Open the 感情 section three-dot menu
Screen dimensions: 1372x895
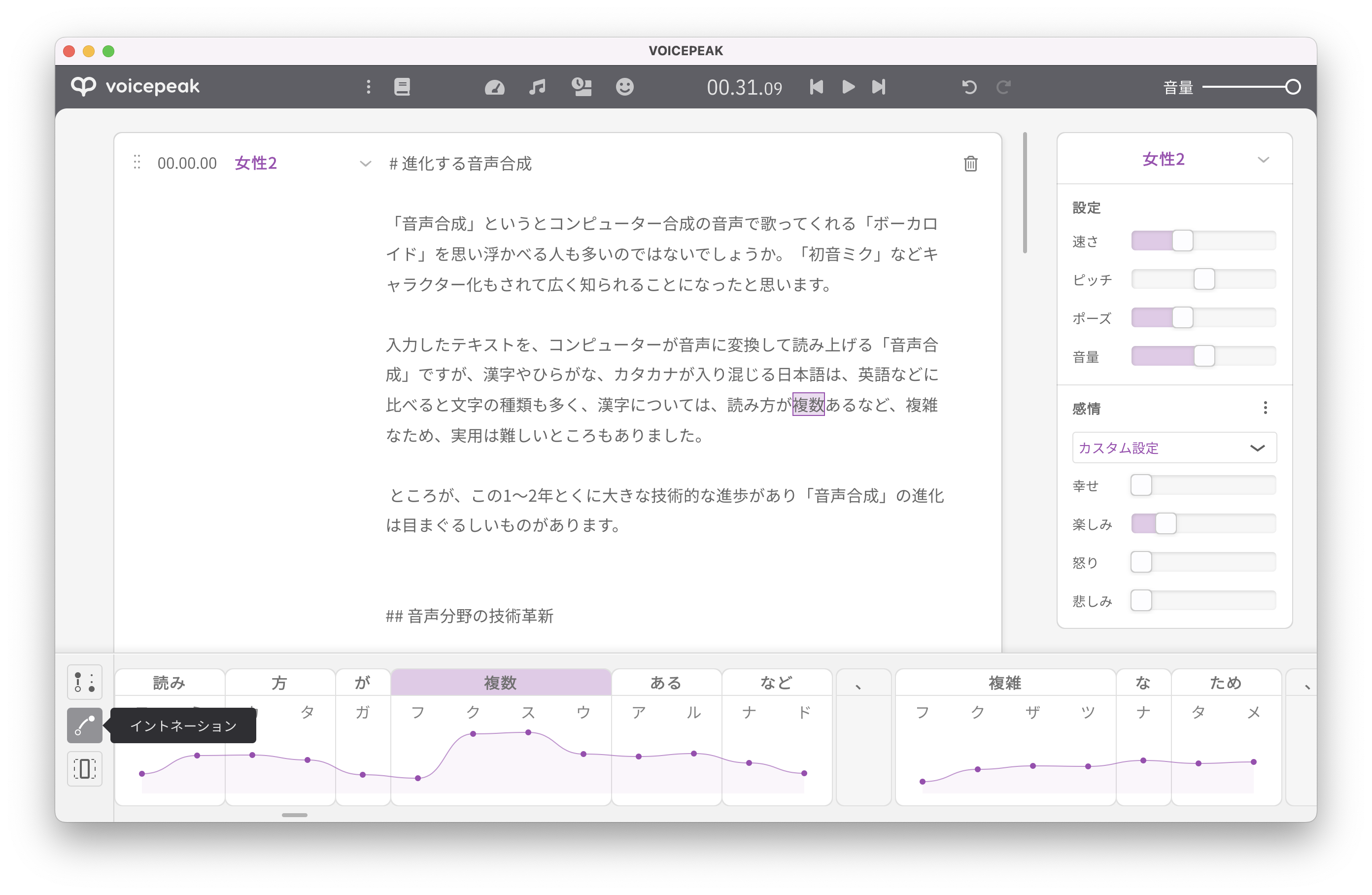pos(1265,408)
